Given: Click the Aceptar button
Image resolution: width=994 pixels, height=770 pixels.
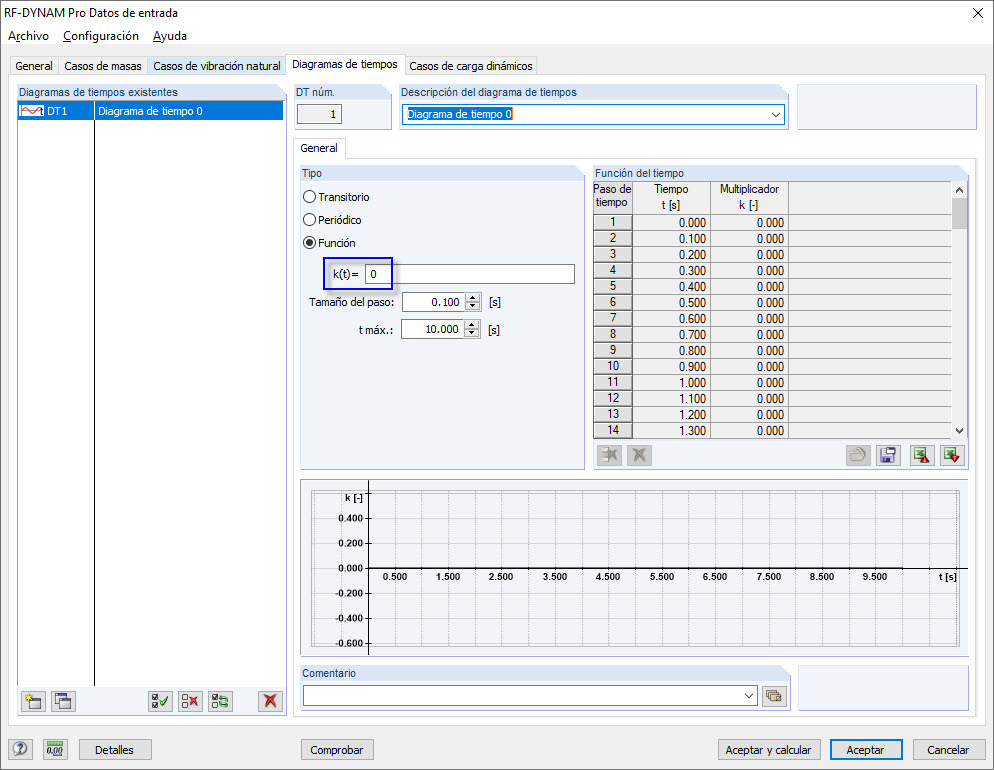Looking at the screenshot, I should (865, 750).
